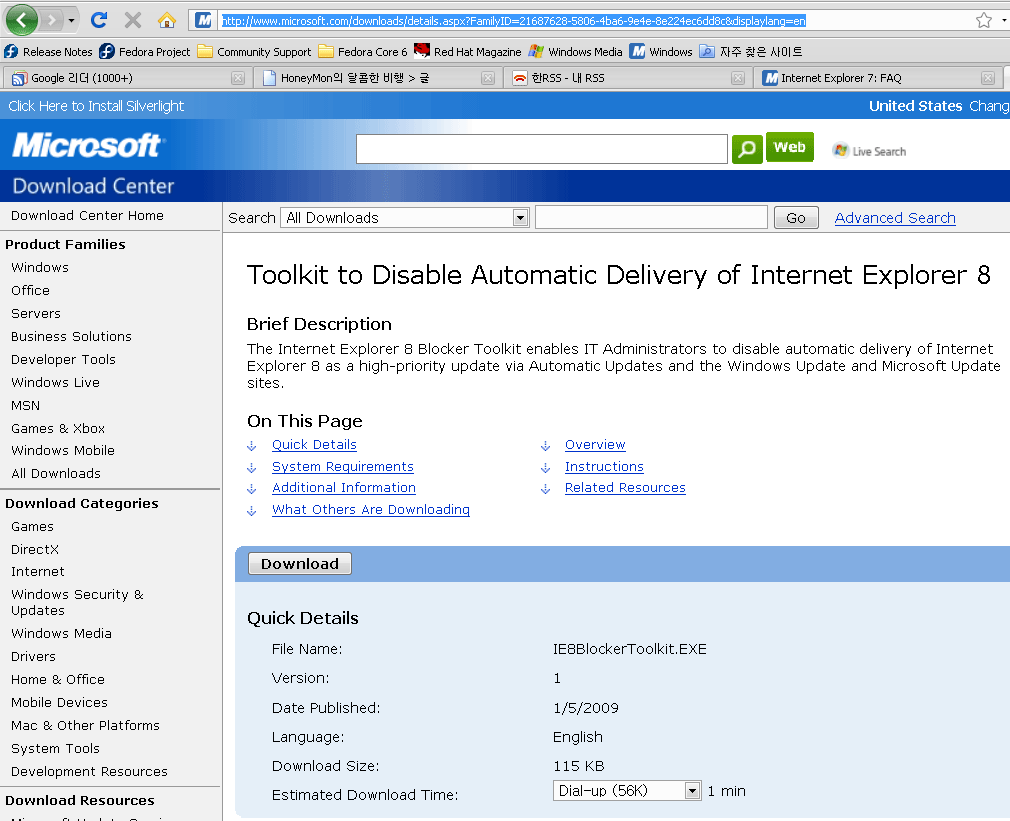1010x821 pixels.
Task: Click the Forward navigation arrow
Action: coord(52,21)
